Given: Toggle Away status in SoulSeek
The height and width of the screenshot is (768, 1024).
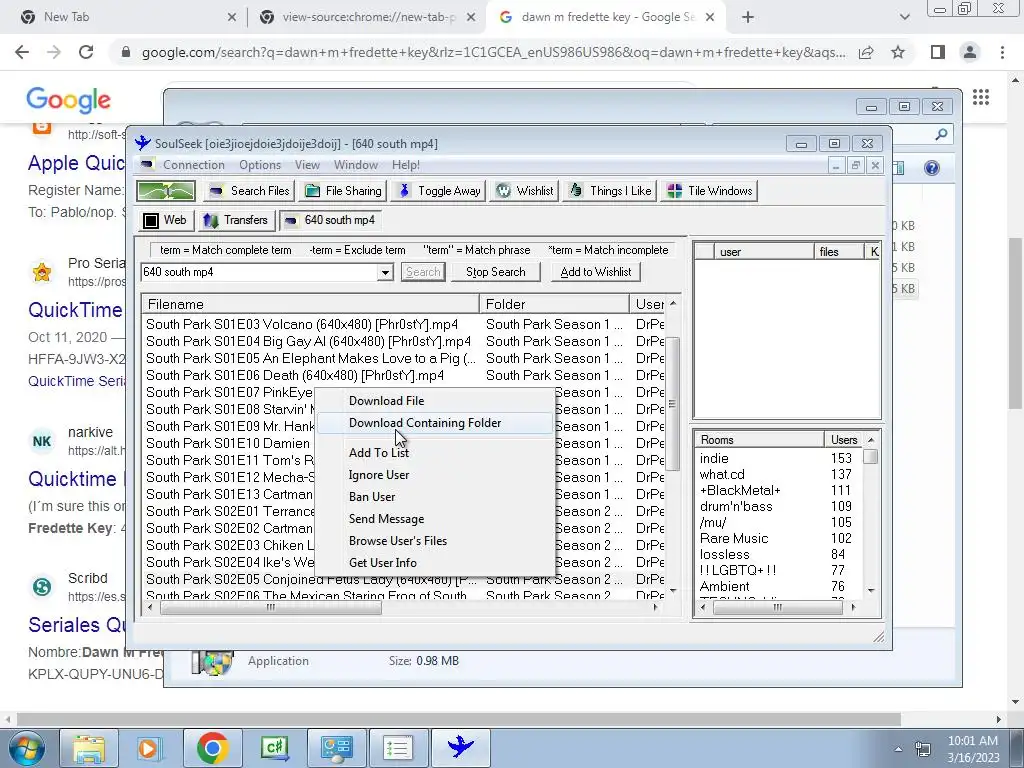Looking at the screenshot, I should [440, 191].
